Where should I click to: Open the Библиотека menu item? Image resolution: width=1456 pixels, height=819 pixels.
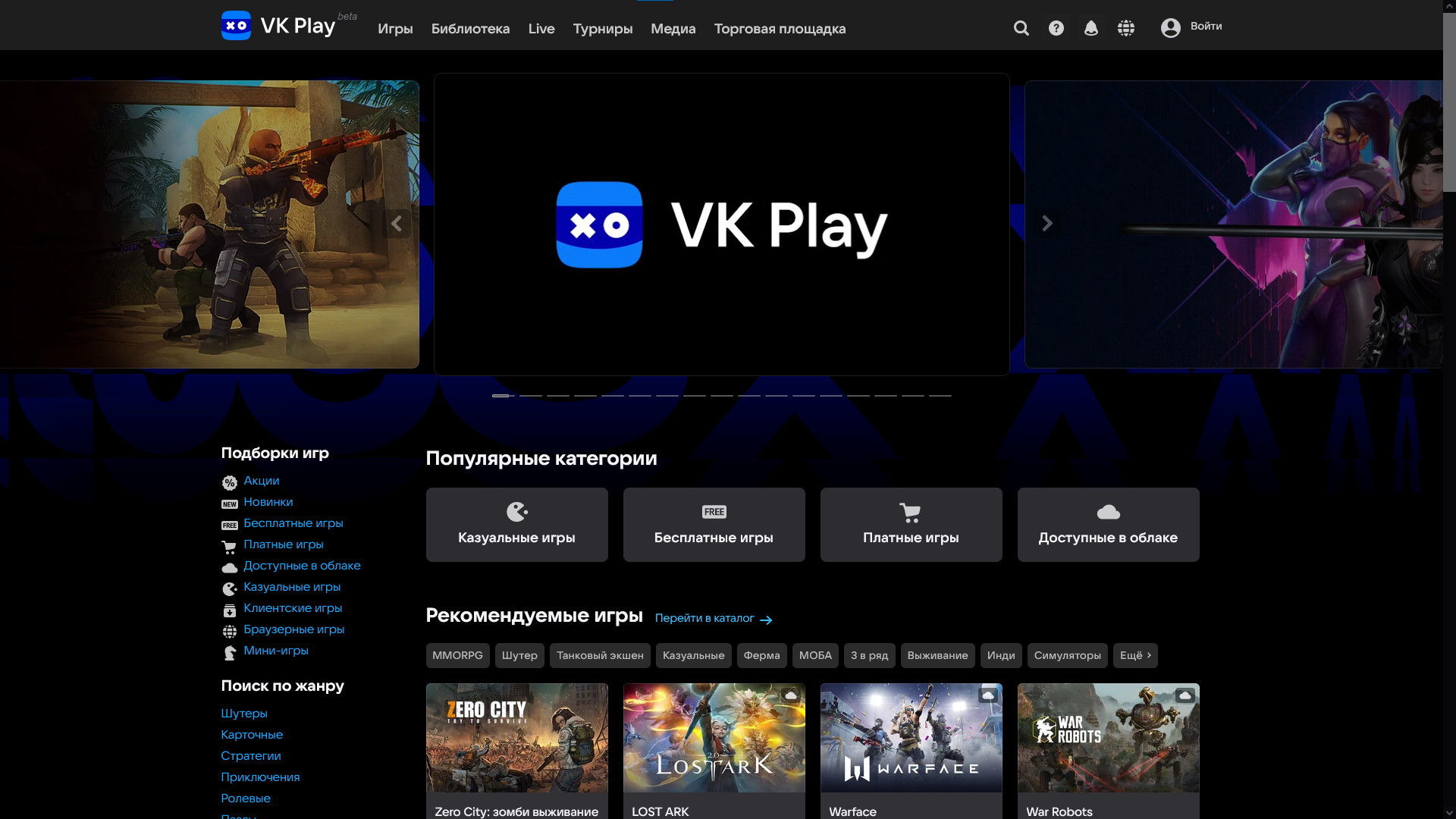(470, 29)
